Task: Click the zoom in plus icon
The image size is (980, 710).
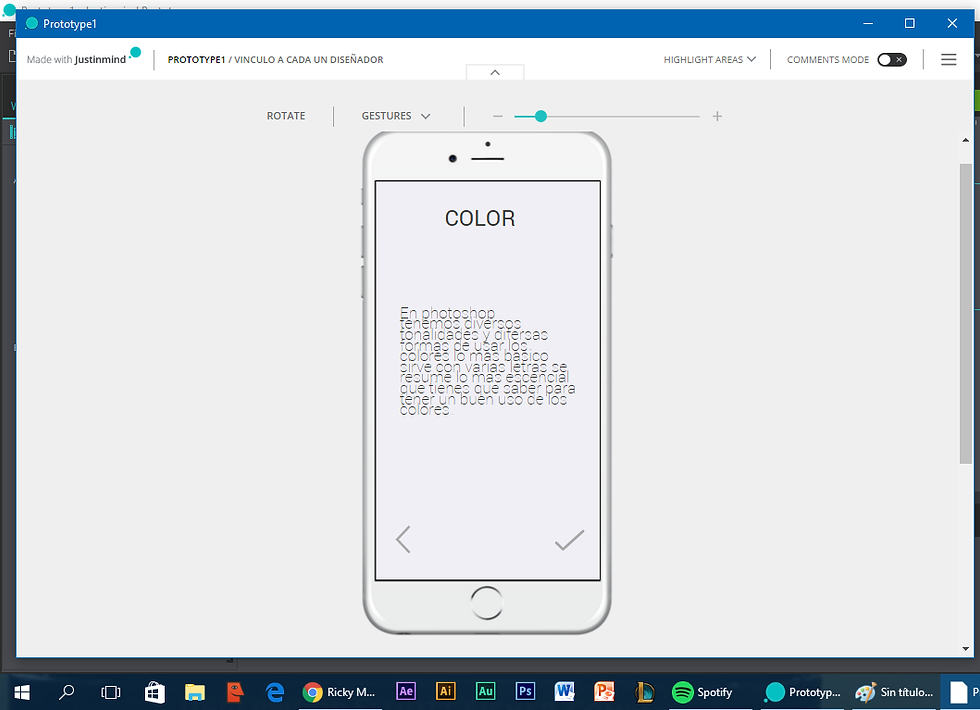Action: pyautogui.click(x=717, y=116)
